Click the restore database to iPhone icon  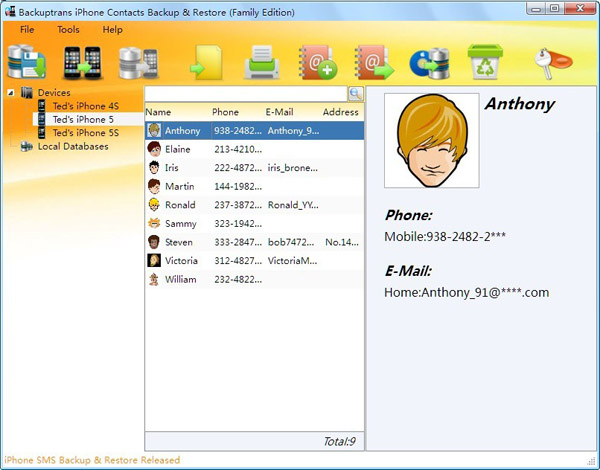139,63
